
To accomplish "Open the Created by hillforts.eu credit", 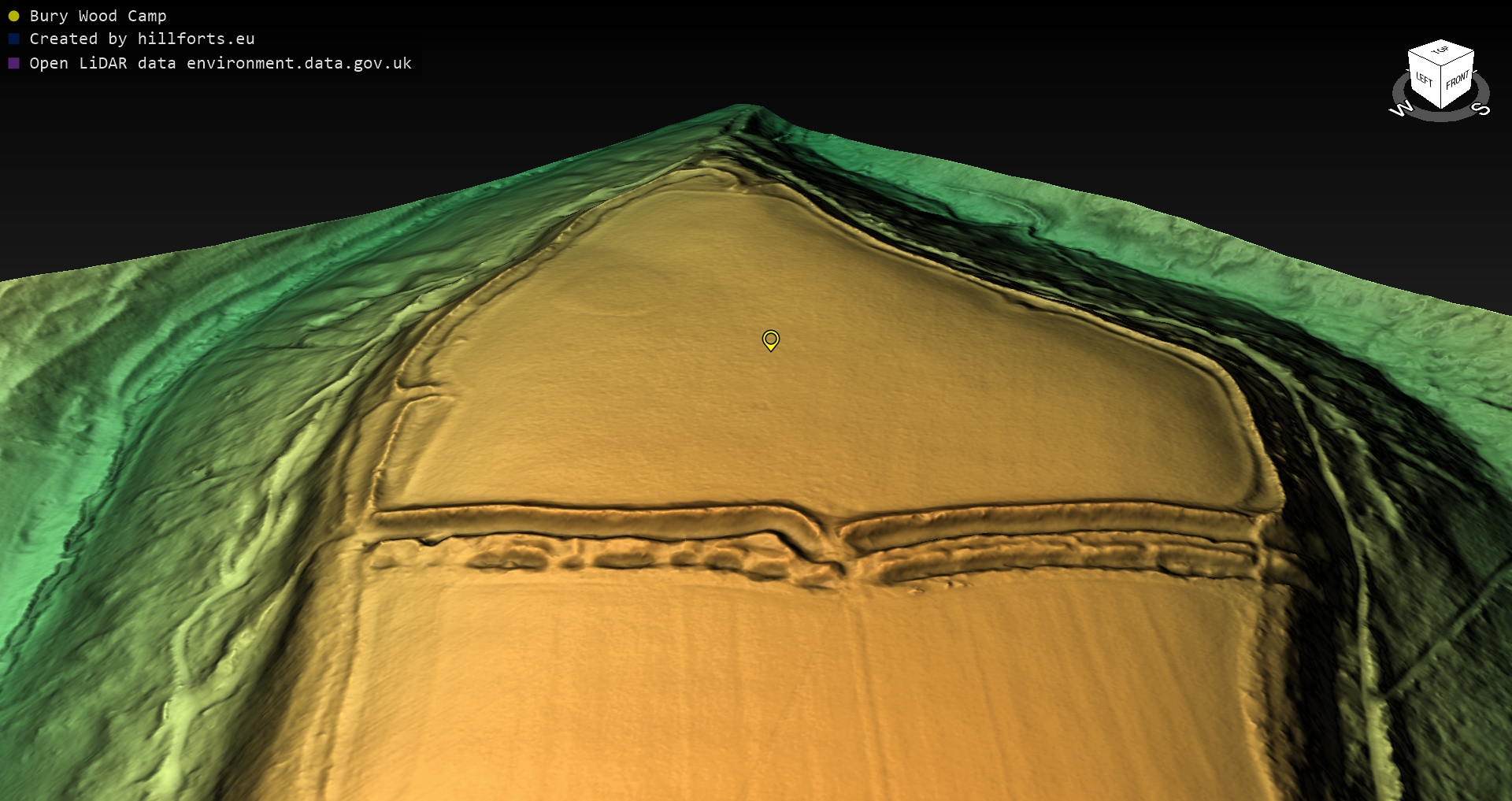I will click(142, 39).
